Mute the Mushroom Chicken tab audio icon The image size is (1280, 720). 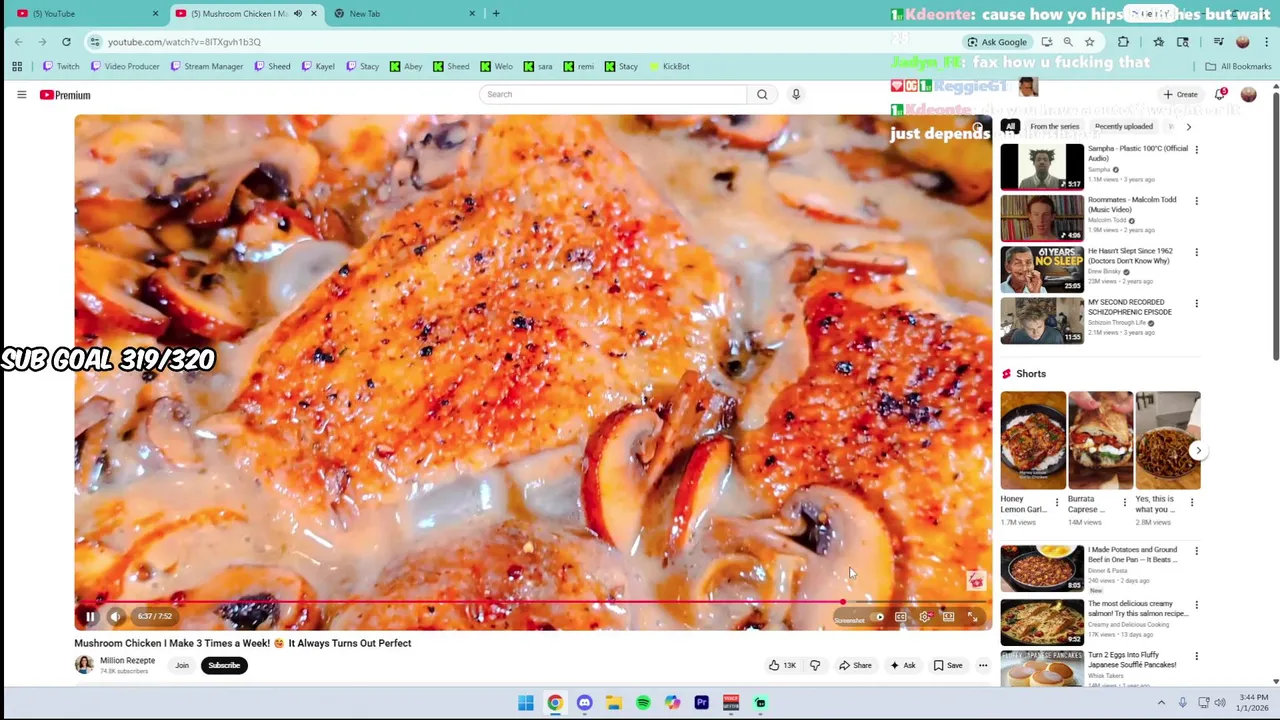[298, 13]
